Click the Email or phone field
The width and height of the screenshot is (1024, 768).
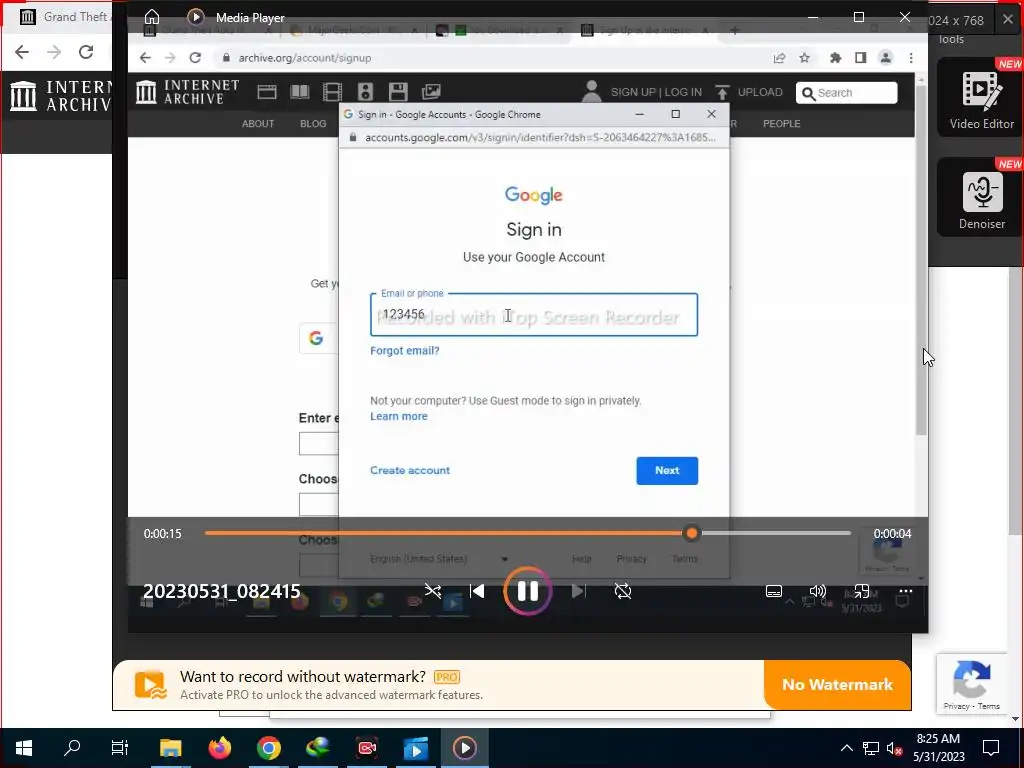(x=534, y=315)
